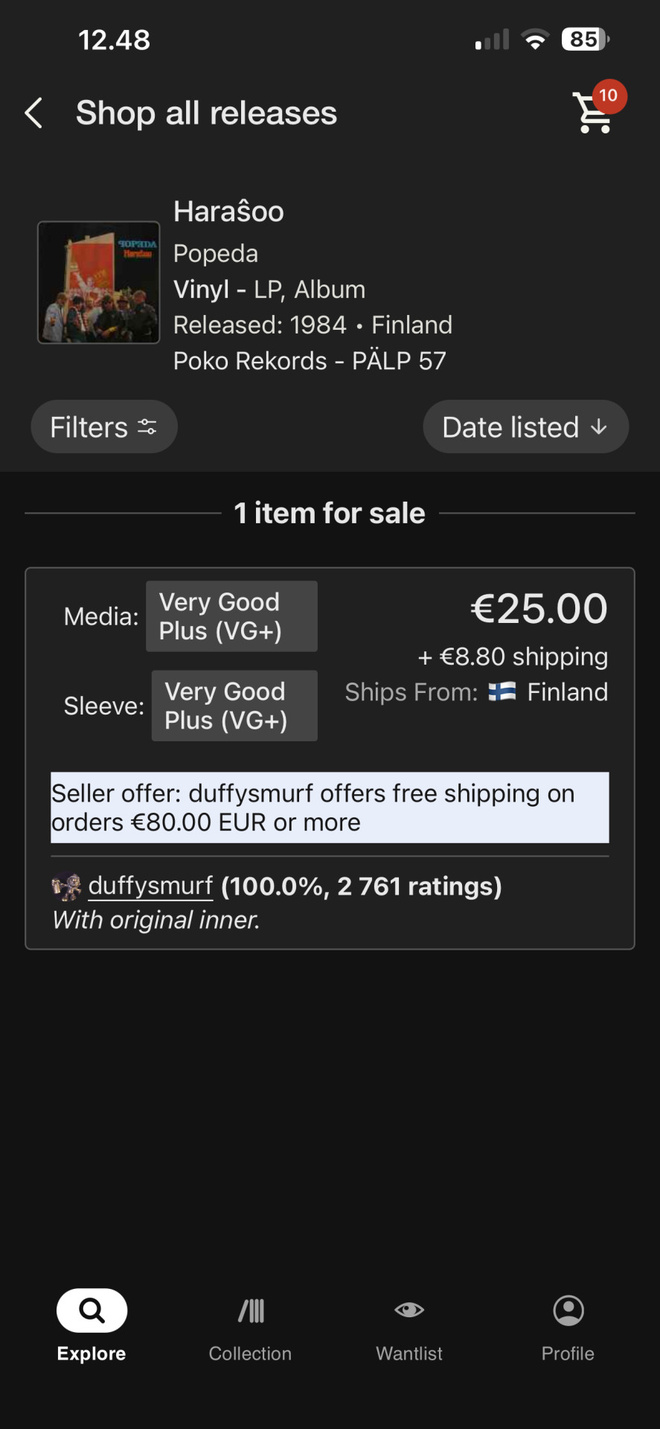Open the Profile person icon
The width and height of the screenshot is (660, 1429).
point(568,1310)
